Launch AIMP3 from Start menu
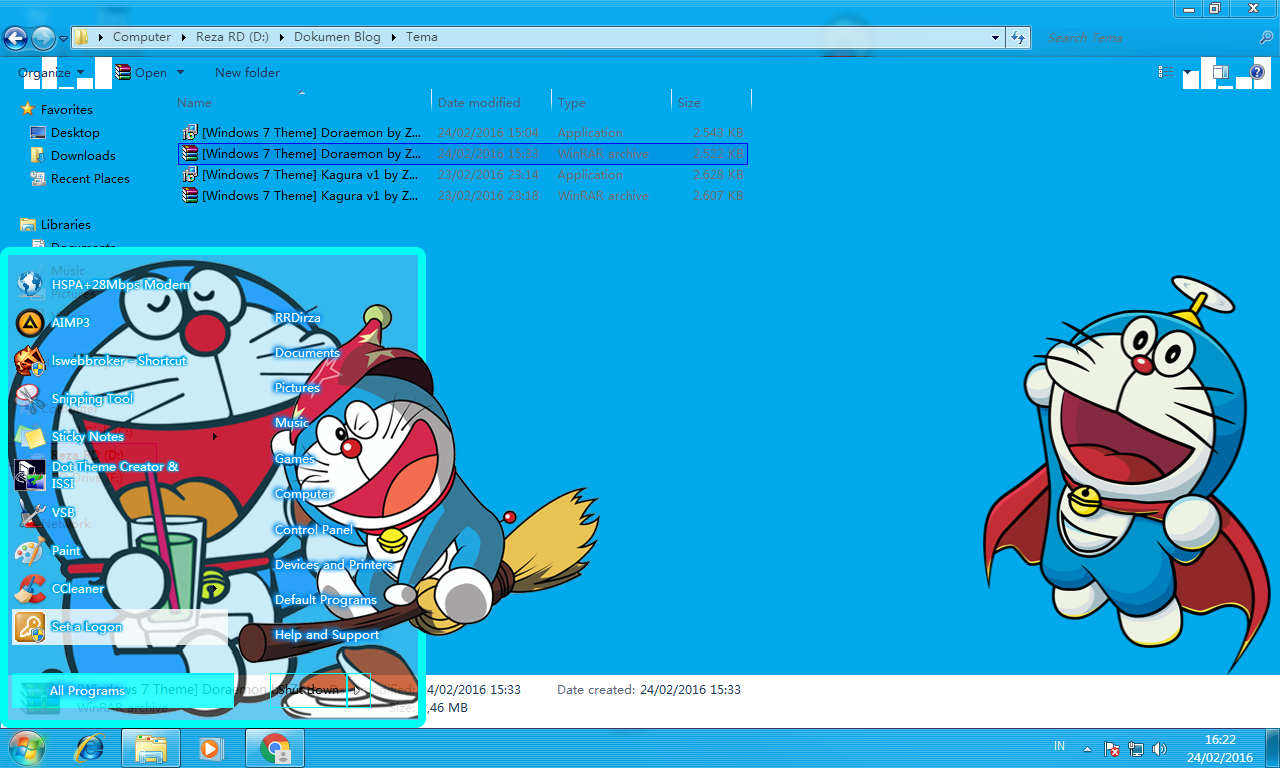 click(x=120, y=323)
